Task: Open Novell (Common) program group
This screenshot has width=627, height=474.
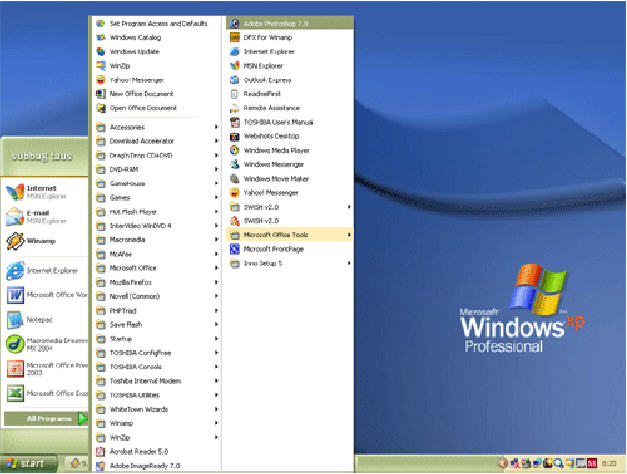Action: coord(156,296)
